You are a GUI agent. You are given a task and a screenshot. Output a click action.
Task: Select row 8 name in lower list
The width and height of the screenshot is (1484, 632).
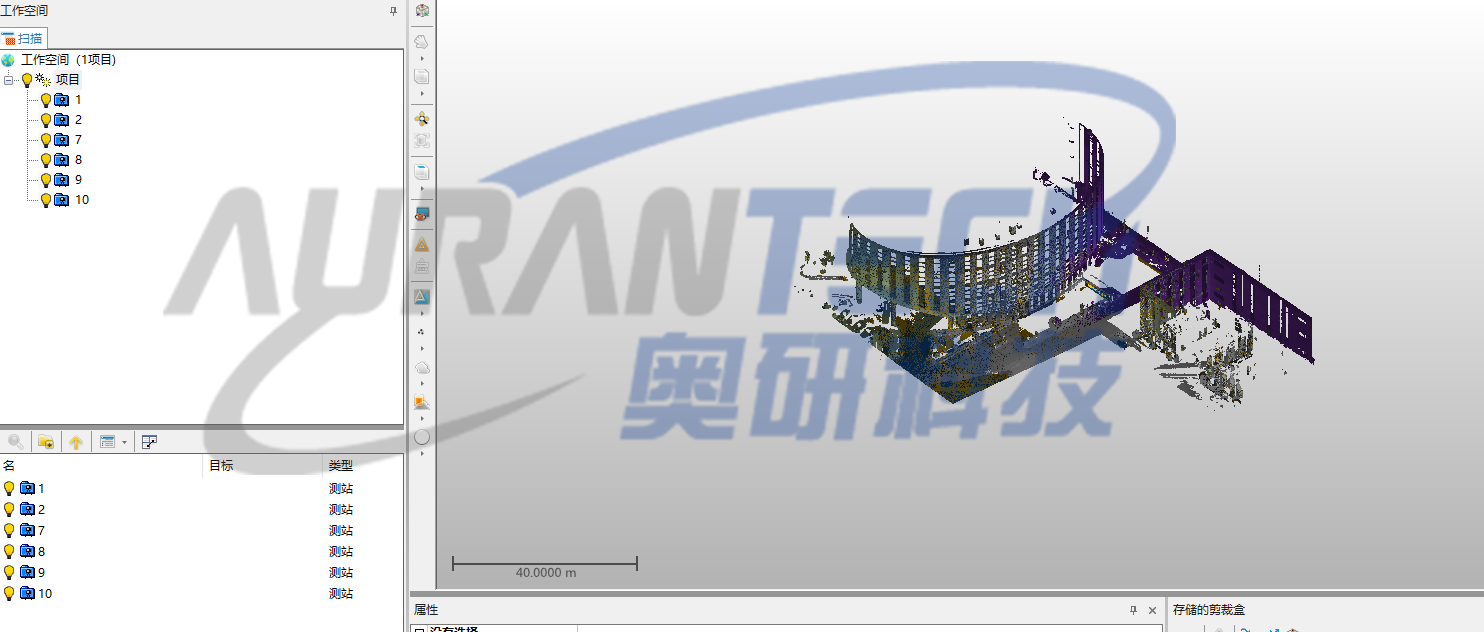click(41, 552)
